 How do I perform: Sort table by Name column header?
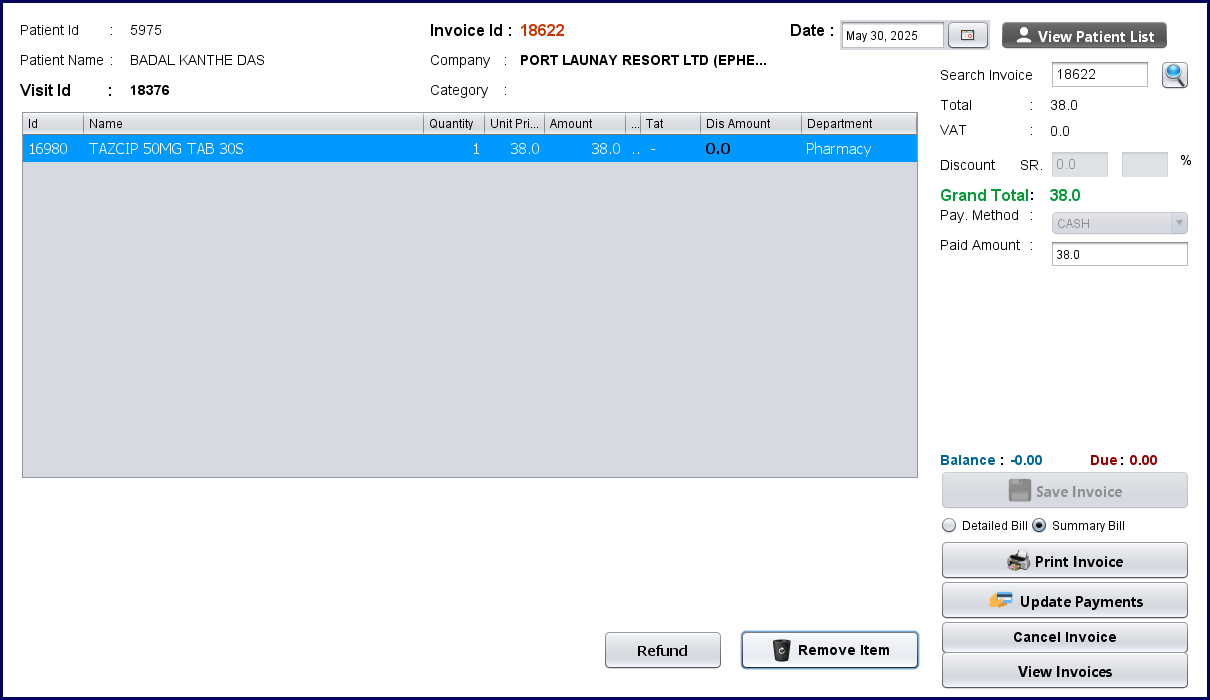253,124
